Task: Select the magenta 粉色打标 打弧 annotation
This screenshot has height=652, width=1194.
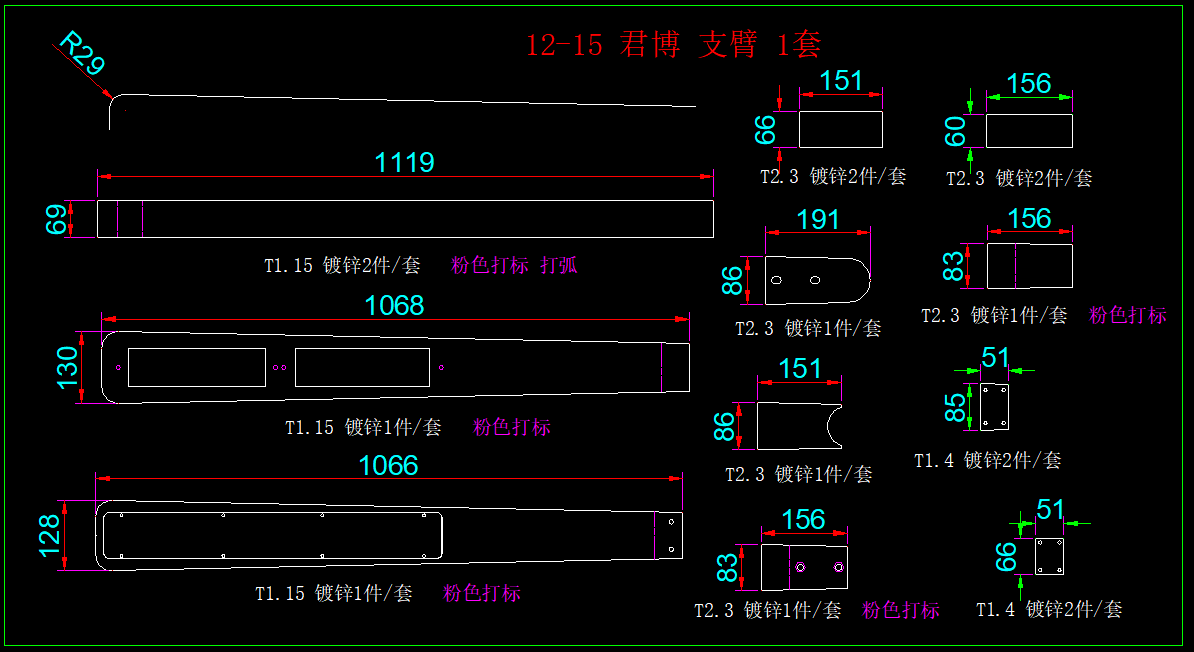Action: click(514, 265)
